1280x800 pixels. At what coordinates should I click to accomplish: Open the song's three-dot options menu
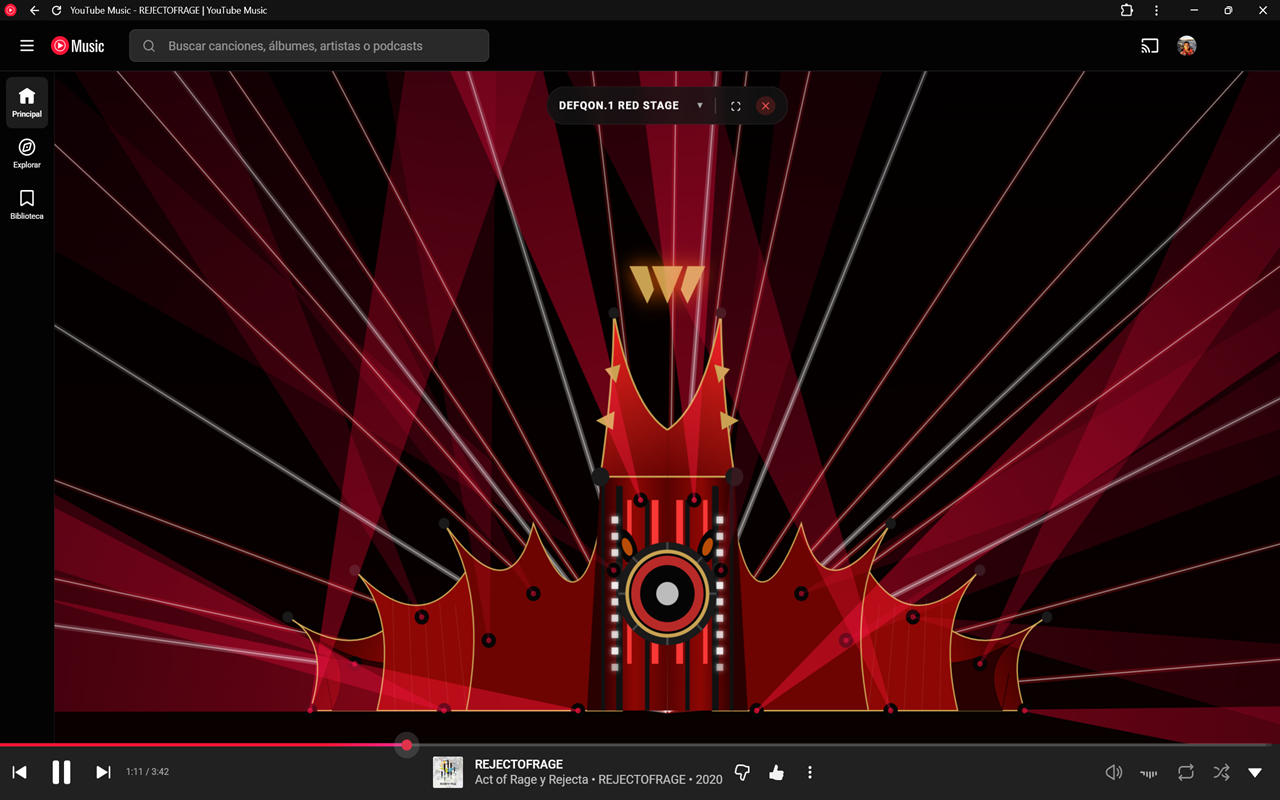click(810, 772)
